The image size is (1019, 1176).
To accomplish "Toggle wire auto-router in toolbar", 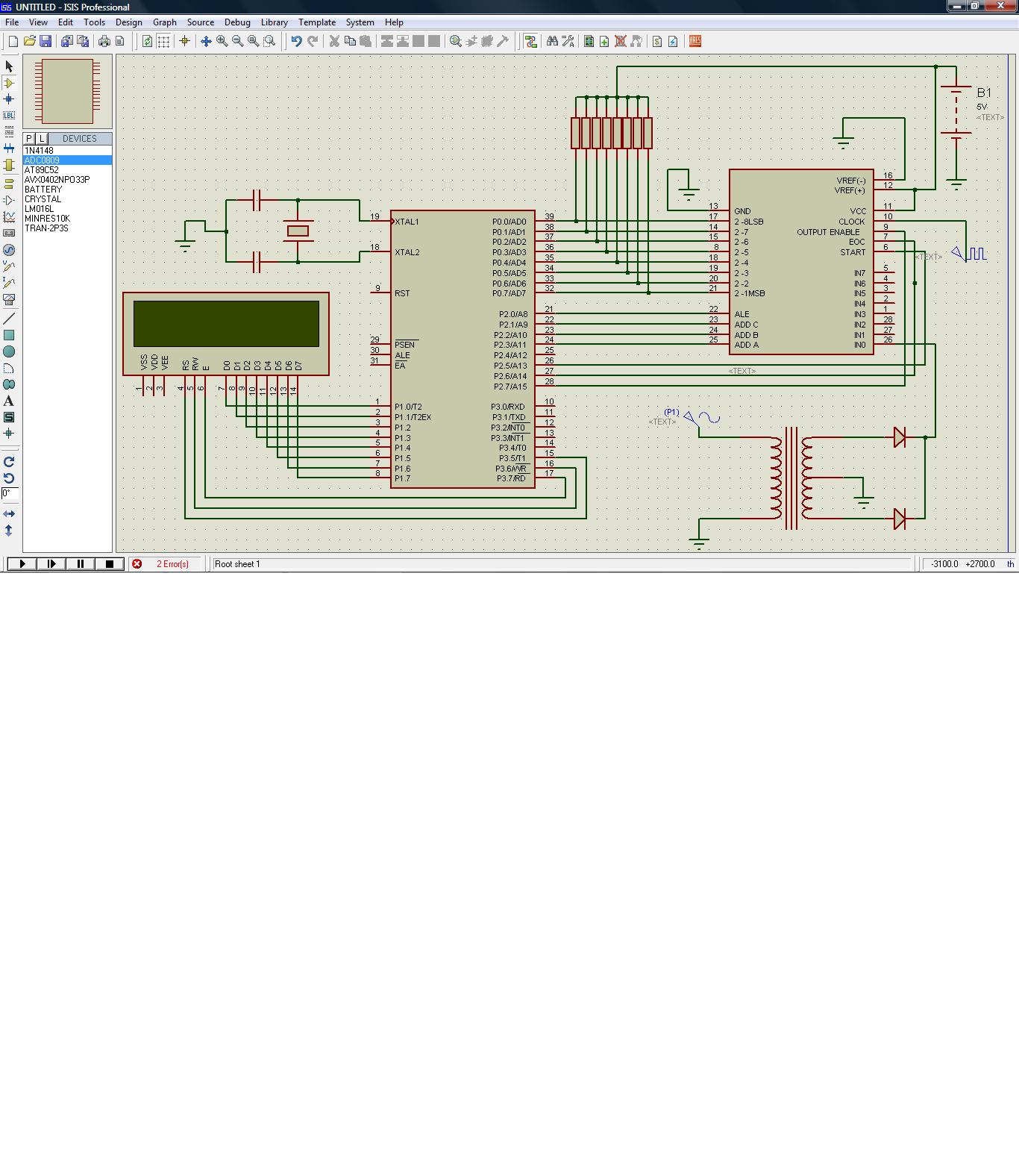I will click(530, 42).
